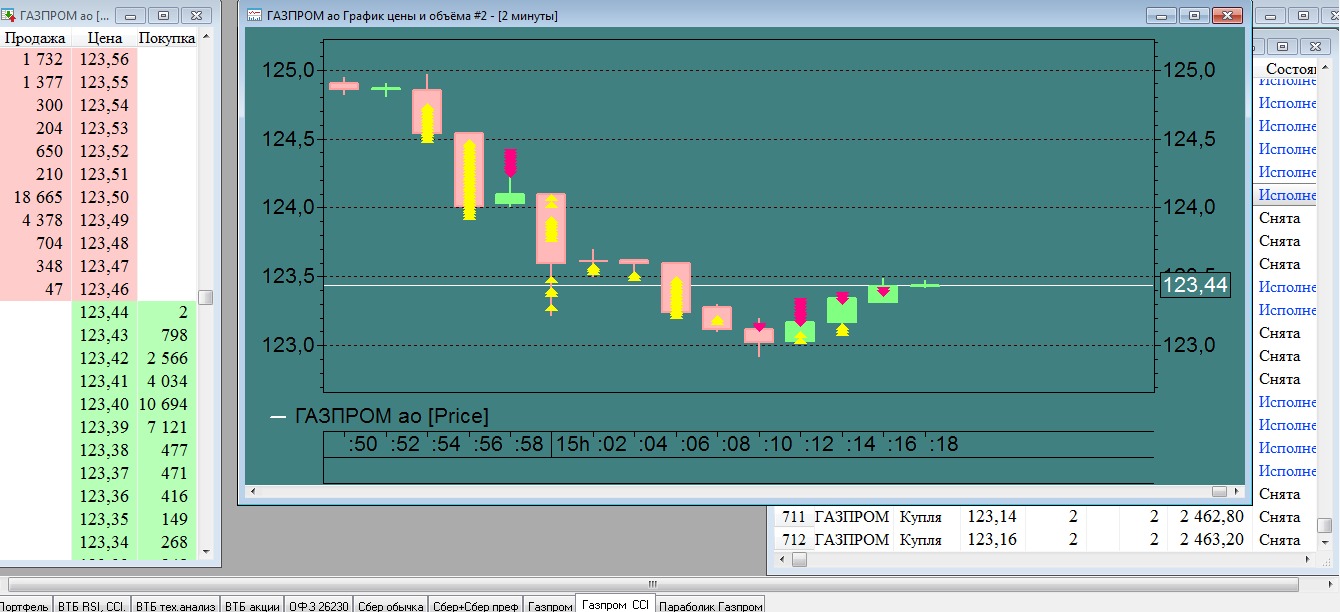
Task: Click the orders table vertical scrollbar thumb
Action: [x=1324, y=525]
